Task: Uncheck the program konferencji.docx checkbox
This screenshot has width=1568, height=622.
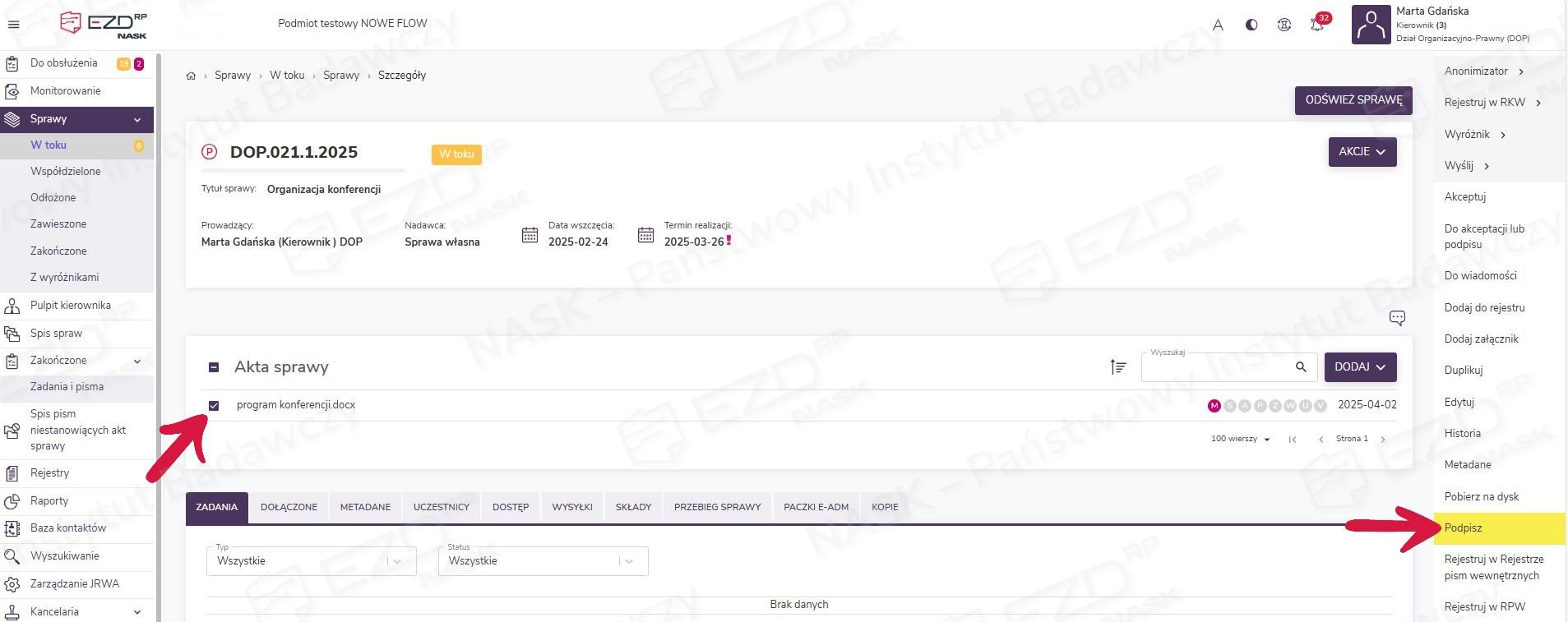Action: coord(214,406)
